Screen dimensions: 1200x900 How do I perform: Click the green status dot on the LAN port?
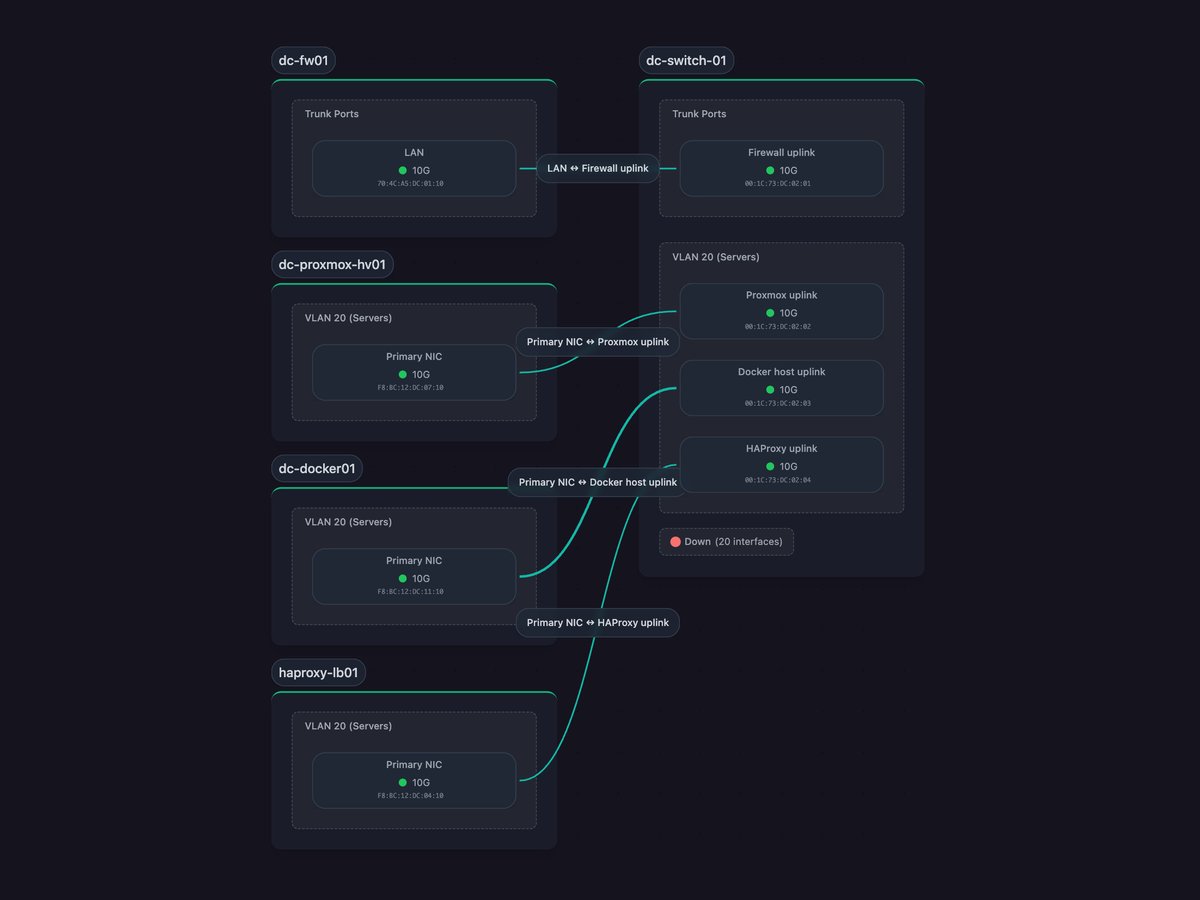point(403,171)
